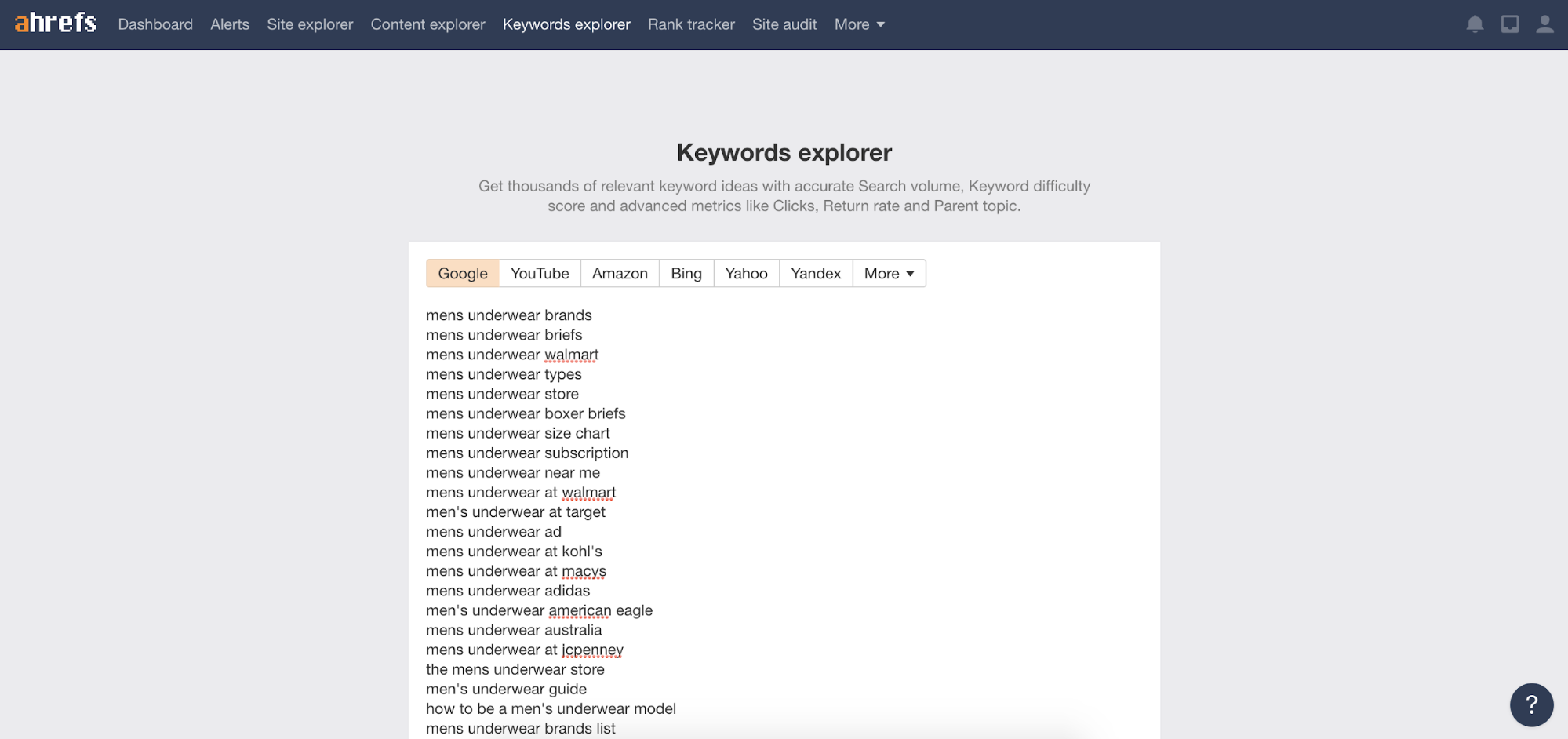The image size is (1568, 739).
Task: Select the Google search engine tab
Action: 463,273
